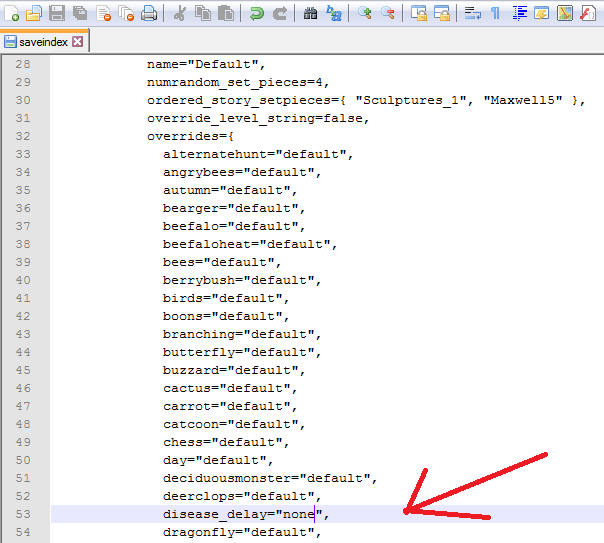Open the Document Map icon
This screenshot has width=604, height=543.
(x=565, y=13)
